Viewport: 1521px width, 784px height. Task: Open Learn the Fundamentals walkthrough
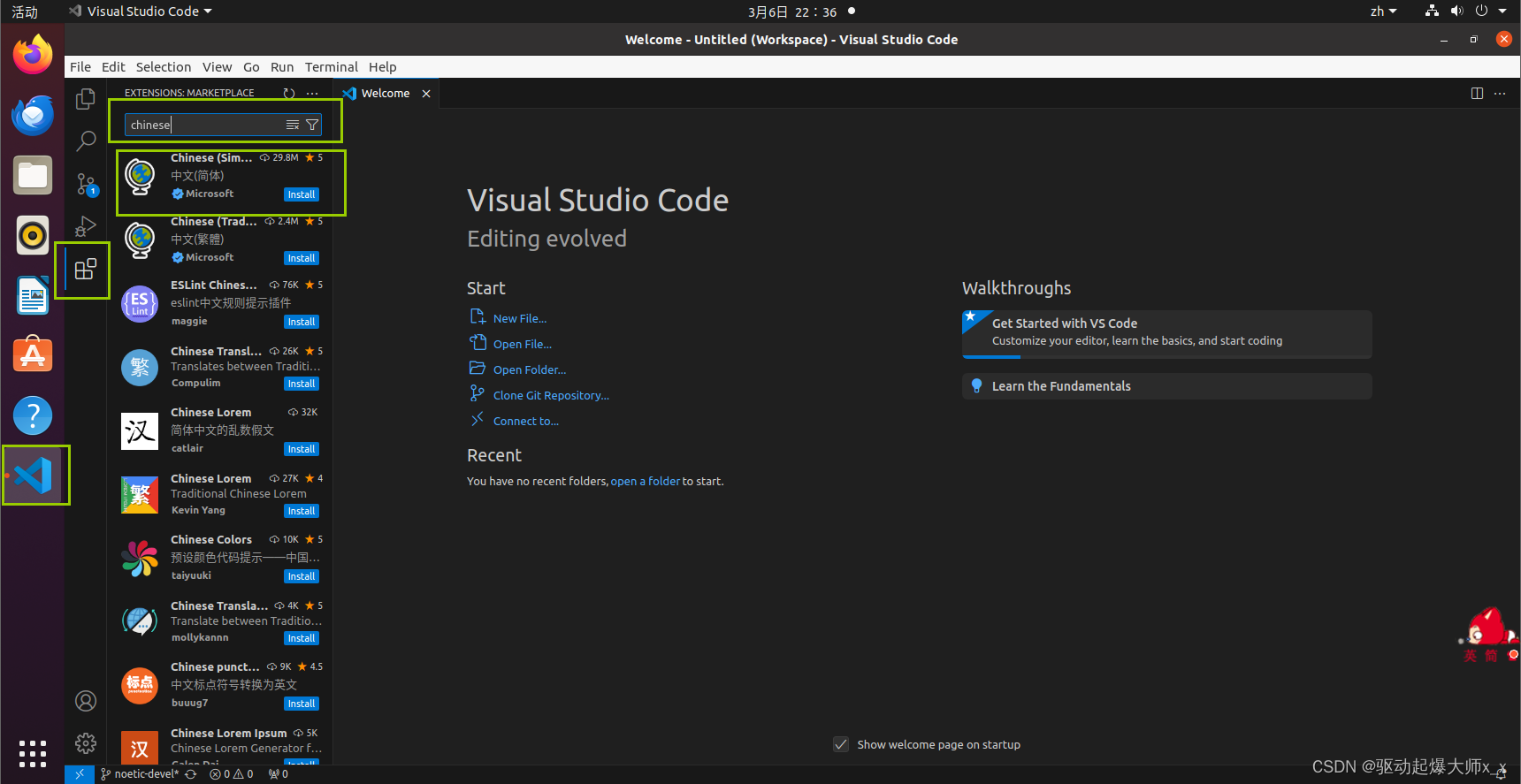point(1166,386)
